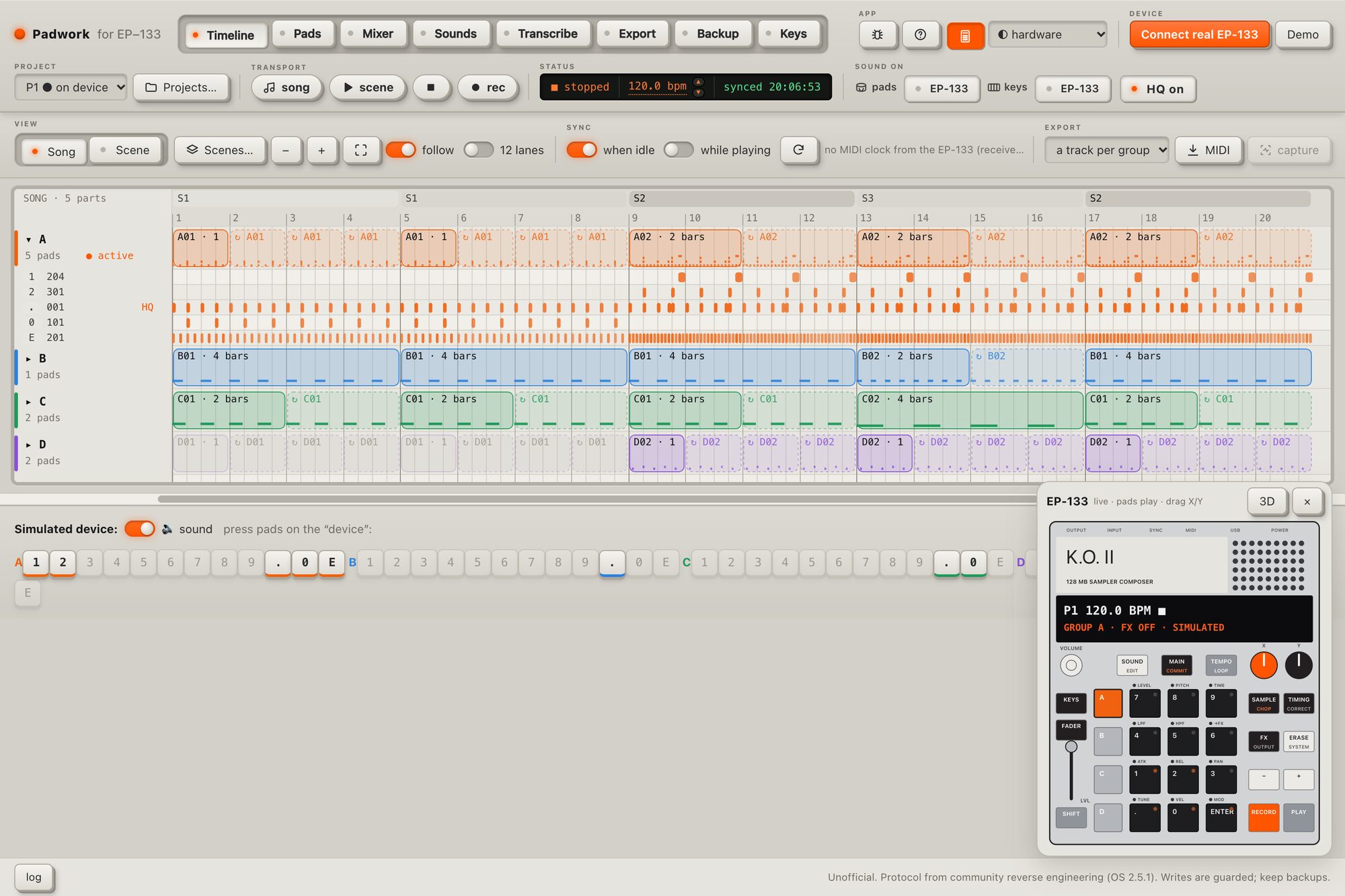Close the EP-133 device panel
The width and height of the screenshot is (1345, 896).
click(x=1307, y=501)
